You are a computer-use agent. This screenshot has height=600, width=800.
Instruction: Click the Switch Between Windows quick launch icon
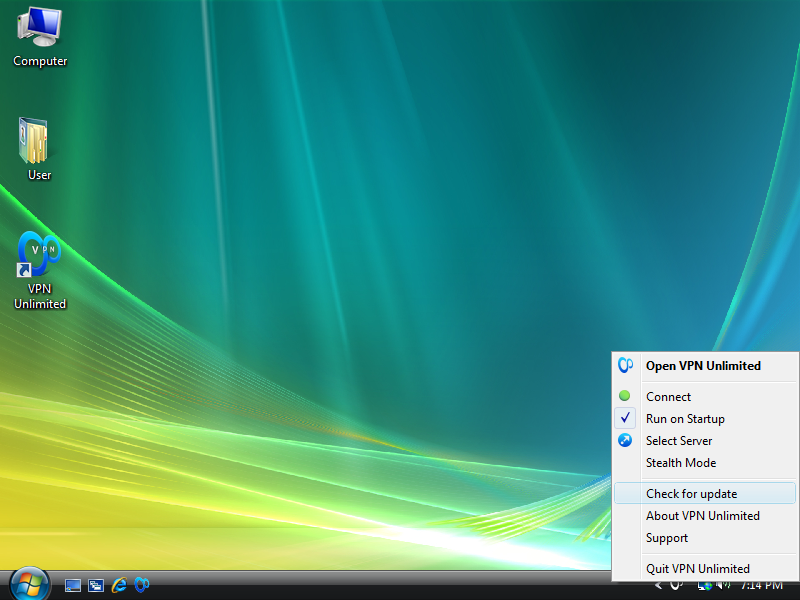coord(95,585)
